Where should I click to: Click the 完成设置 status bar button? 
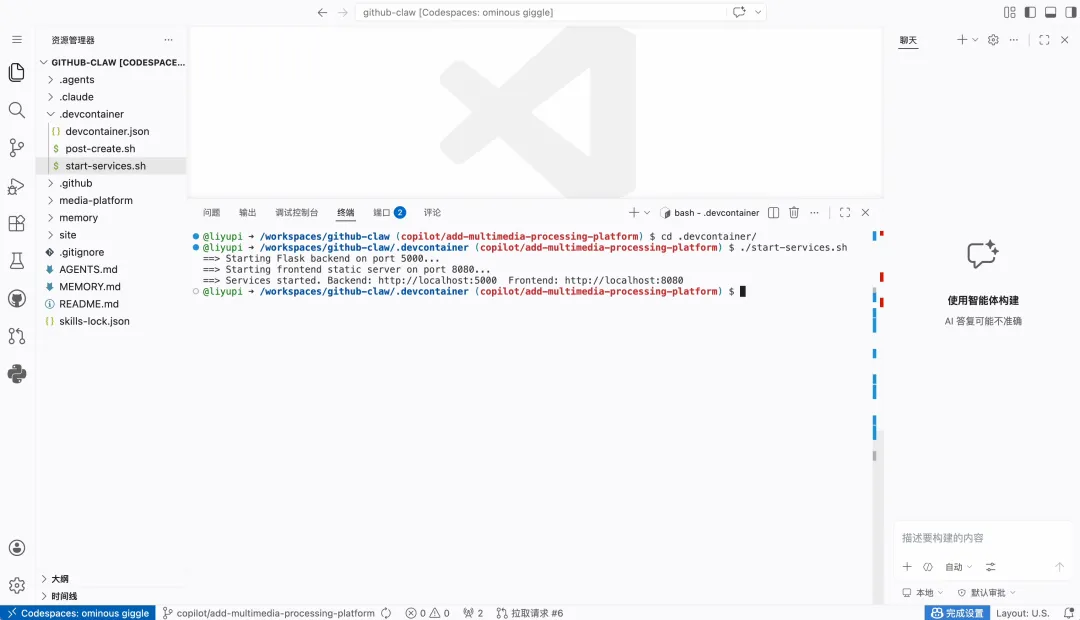coord(957,613)
